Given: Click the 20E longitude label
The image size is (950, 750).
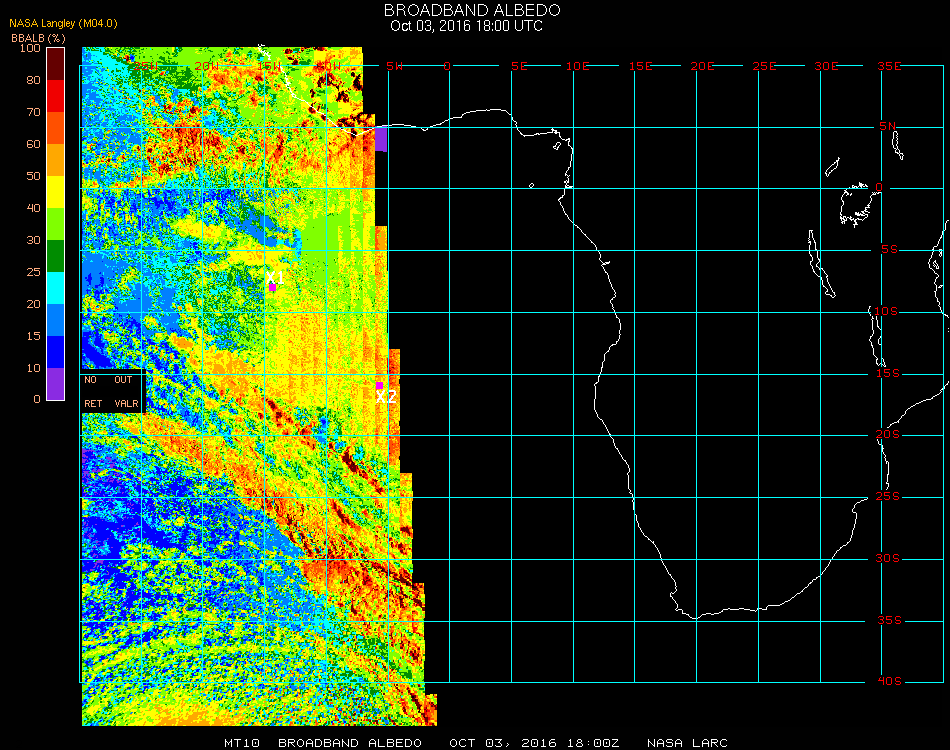Looking at the screenshot, I should (x=702, y=66).
